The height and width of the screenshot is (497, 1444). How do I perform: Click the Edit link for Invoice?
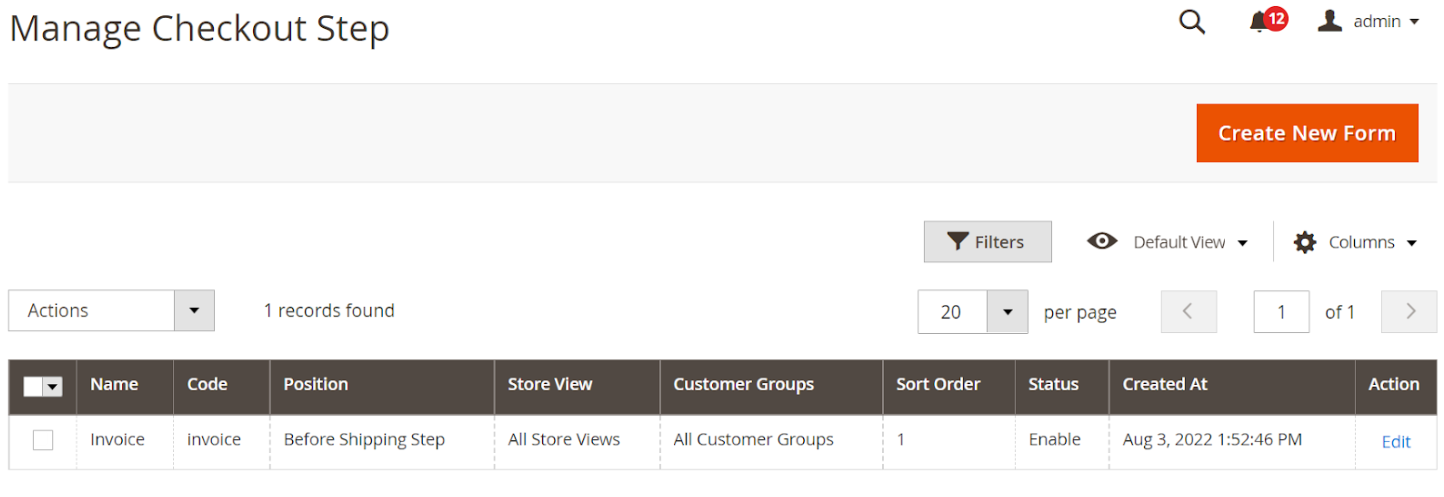coord(1395,442)
